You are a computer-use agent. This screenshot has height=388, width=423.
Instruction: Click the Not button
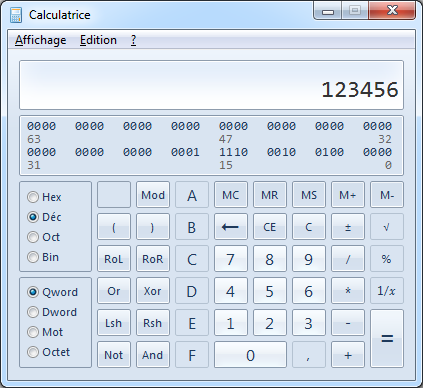click(x=114, y=355)
